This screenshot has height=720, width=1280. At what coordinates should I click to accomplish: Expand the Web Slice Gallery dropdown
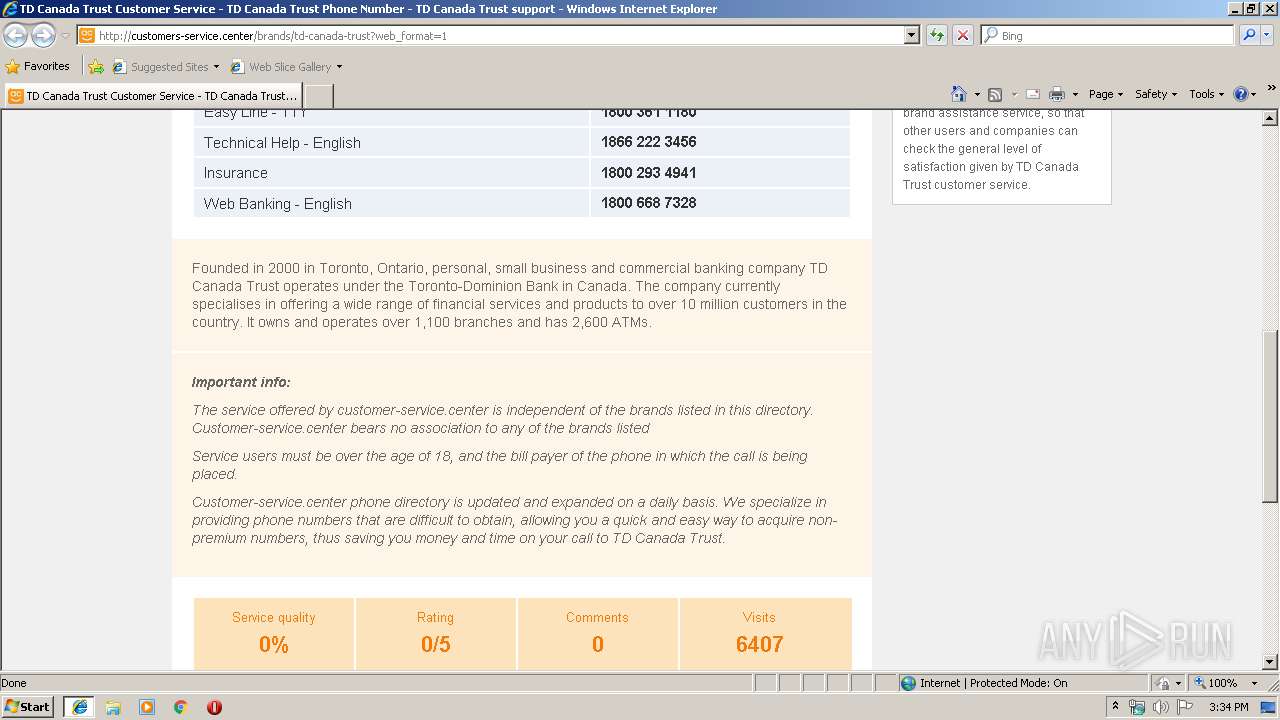[339, 67]
